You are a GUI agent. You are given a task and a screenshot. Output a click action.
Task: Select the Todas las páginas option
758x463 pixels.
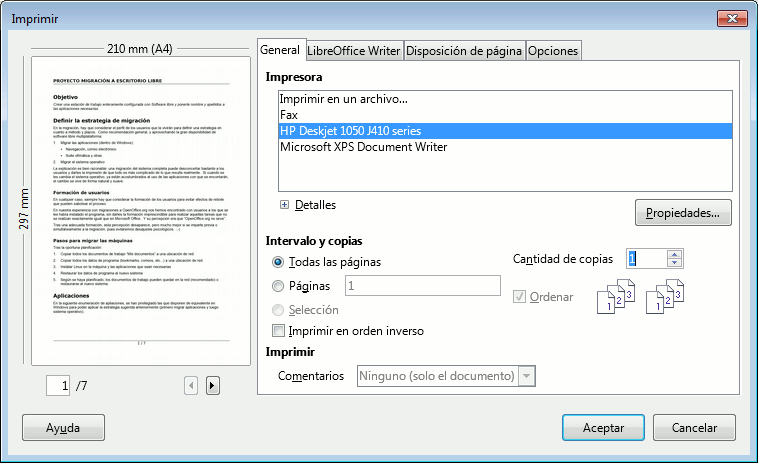click(278, 262)
